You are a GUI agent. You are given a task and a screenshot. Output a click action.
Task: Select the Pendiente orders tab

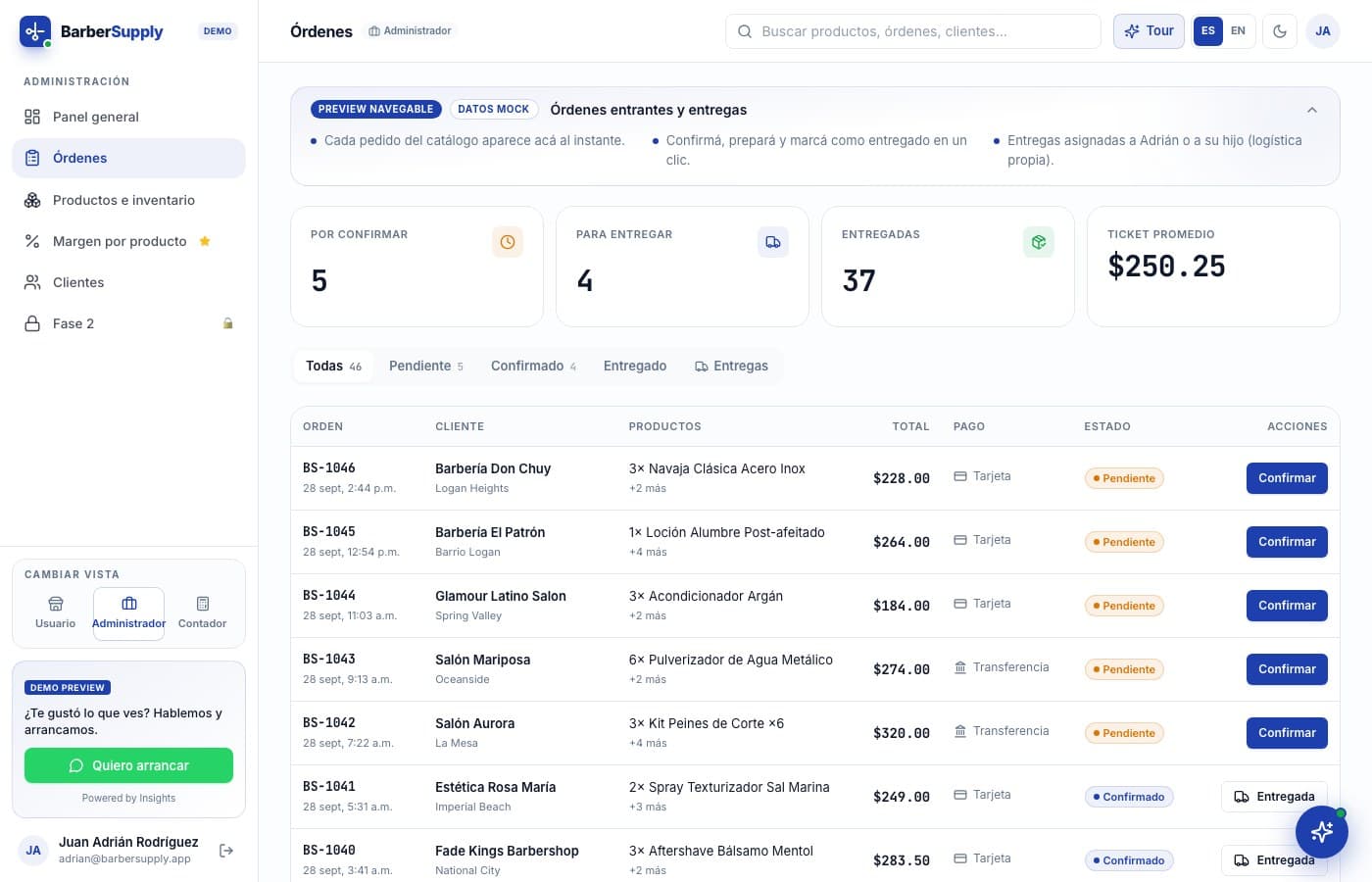426,366
